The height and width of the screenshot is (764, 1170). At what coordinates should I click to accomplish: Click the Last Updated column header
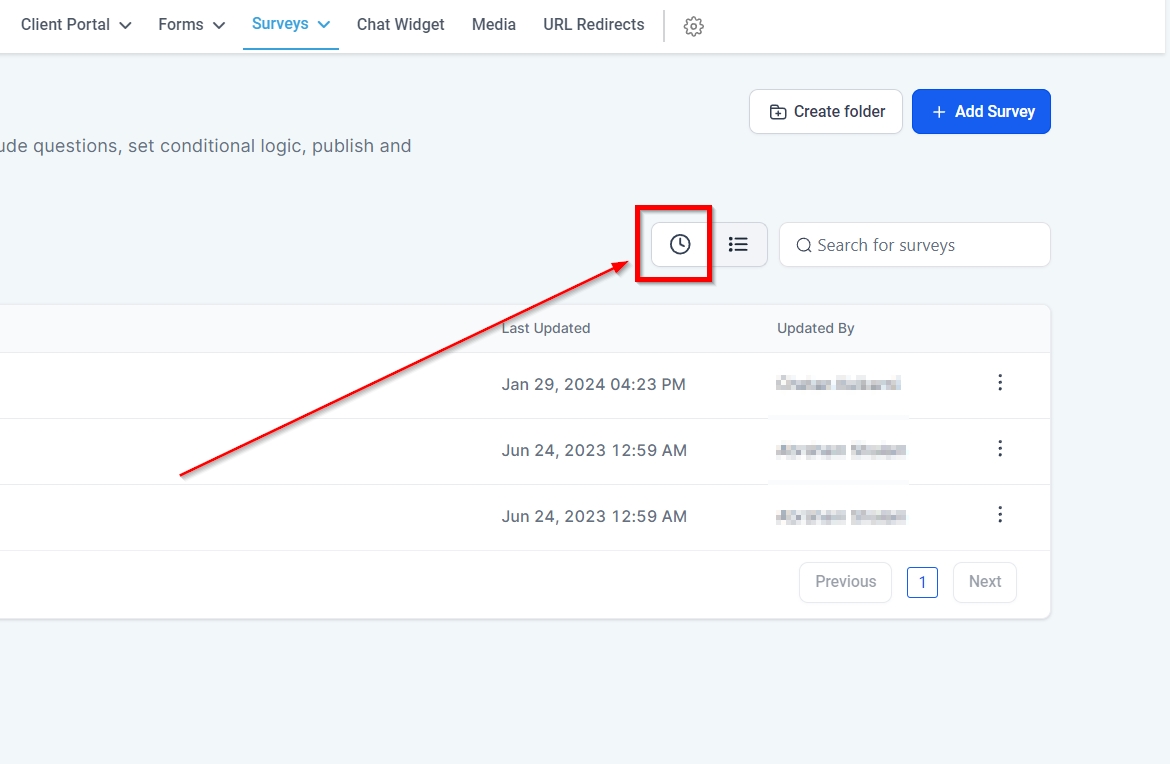pyautogui.click(x=546, y=328)
